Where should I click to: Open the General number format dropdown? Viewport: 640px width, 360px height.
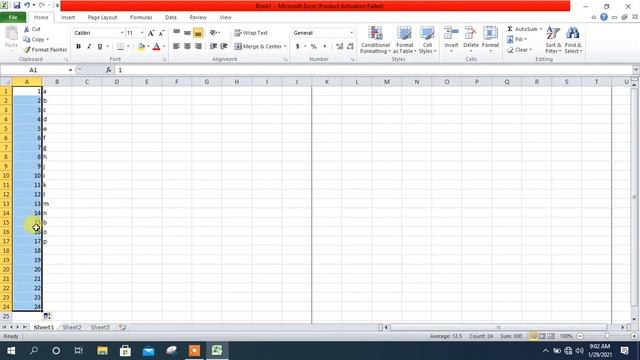pyautogui.click(x=351, y=33)
